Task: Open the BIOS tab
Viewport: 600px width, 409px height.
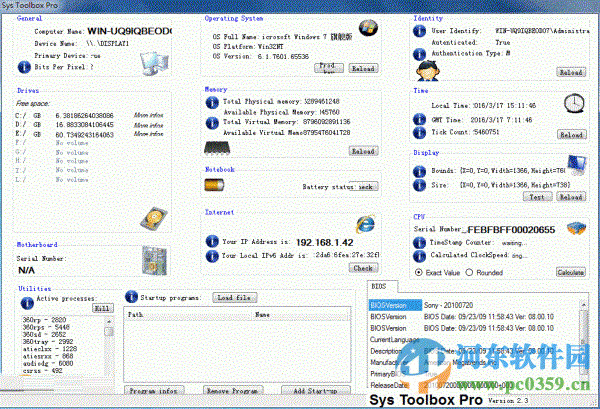Action: point(381,286)
